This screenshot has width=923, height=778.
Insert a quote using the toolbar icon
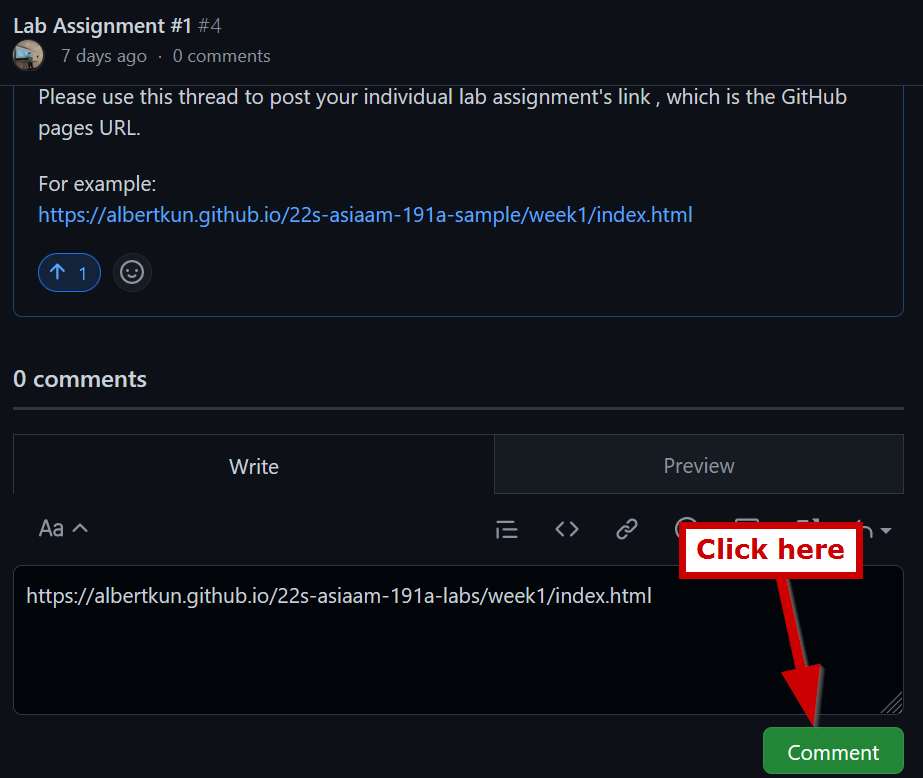click(x=507, y=529)
